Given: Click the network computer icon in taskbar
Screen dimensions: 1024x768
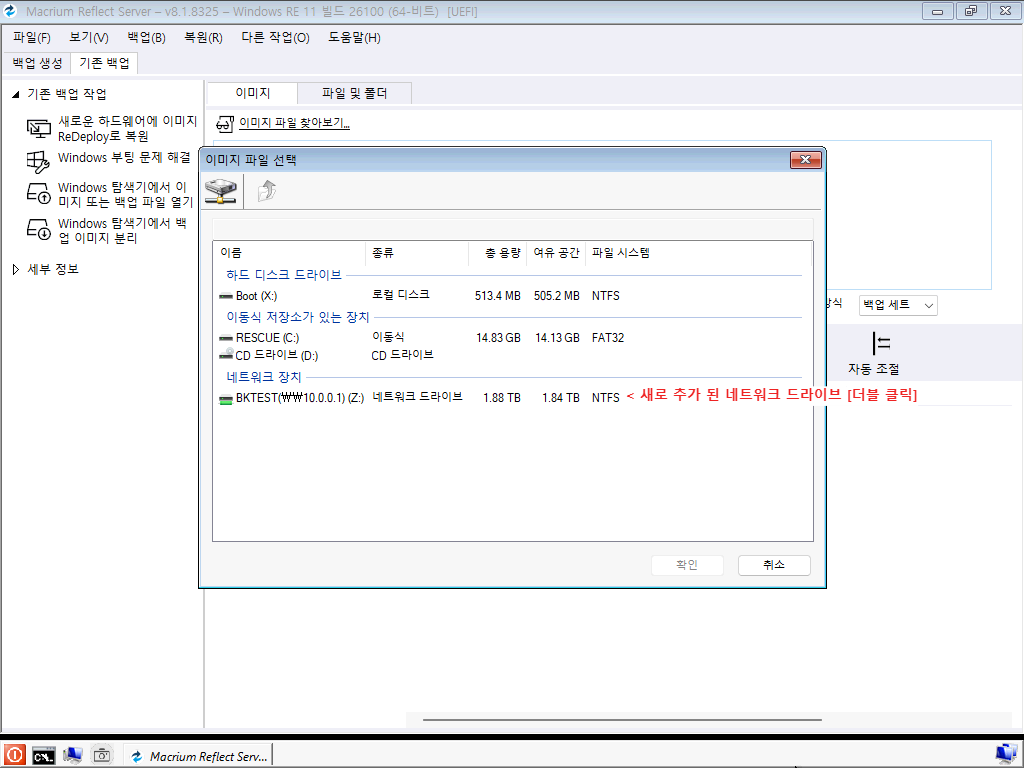Looking at the screenshot, I should [x=72, y=756].
